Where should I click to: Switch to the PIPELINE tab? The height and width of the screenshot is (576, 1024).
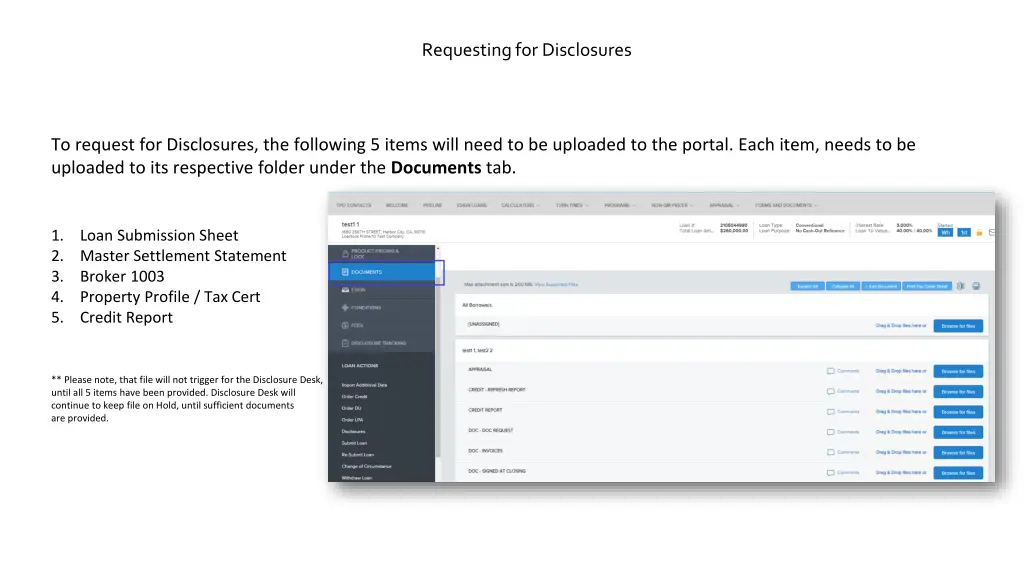[x=431, y=205]
